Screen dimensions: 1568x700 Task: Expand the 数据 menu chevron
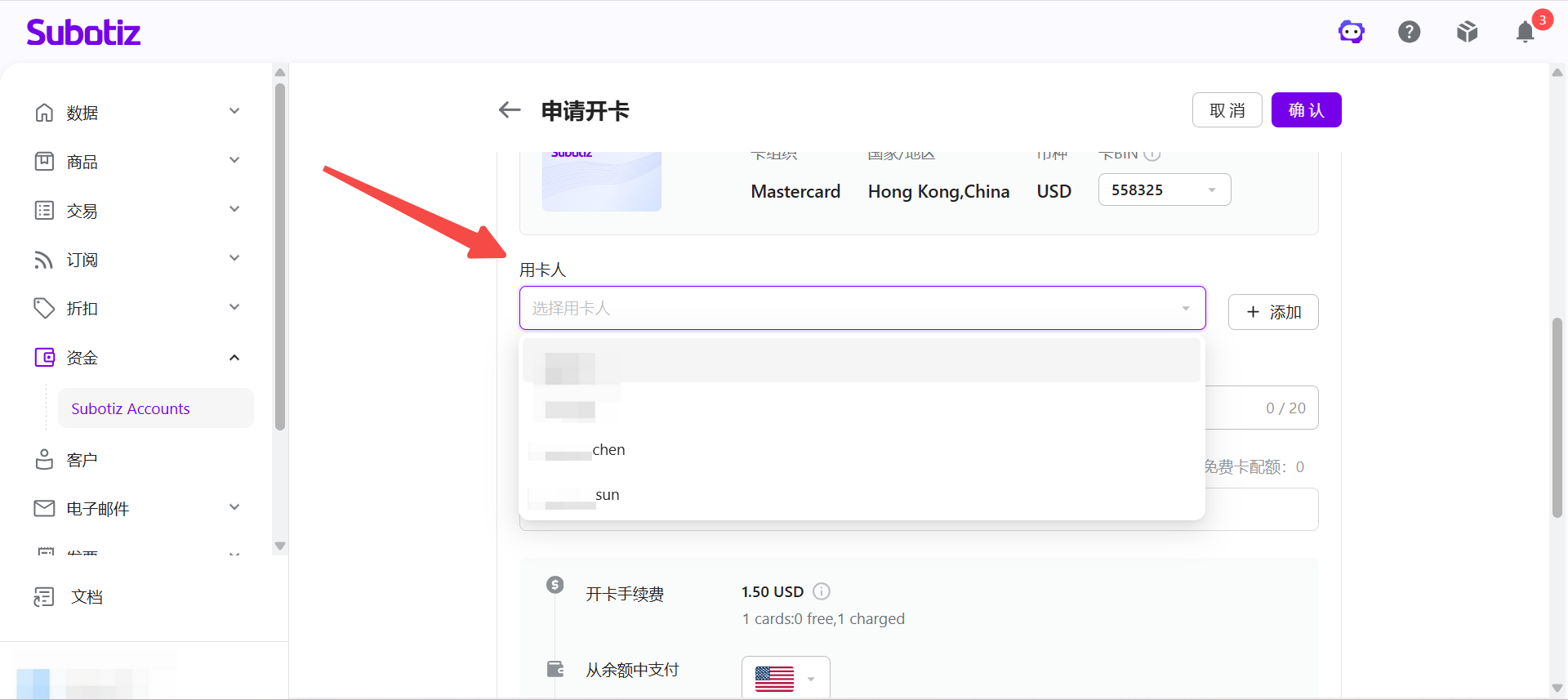[x=234, y=111]
